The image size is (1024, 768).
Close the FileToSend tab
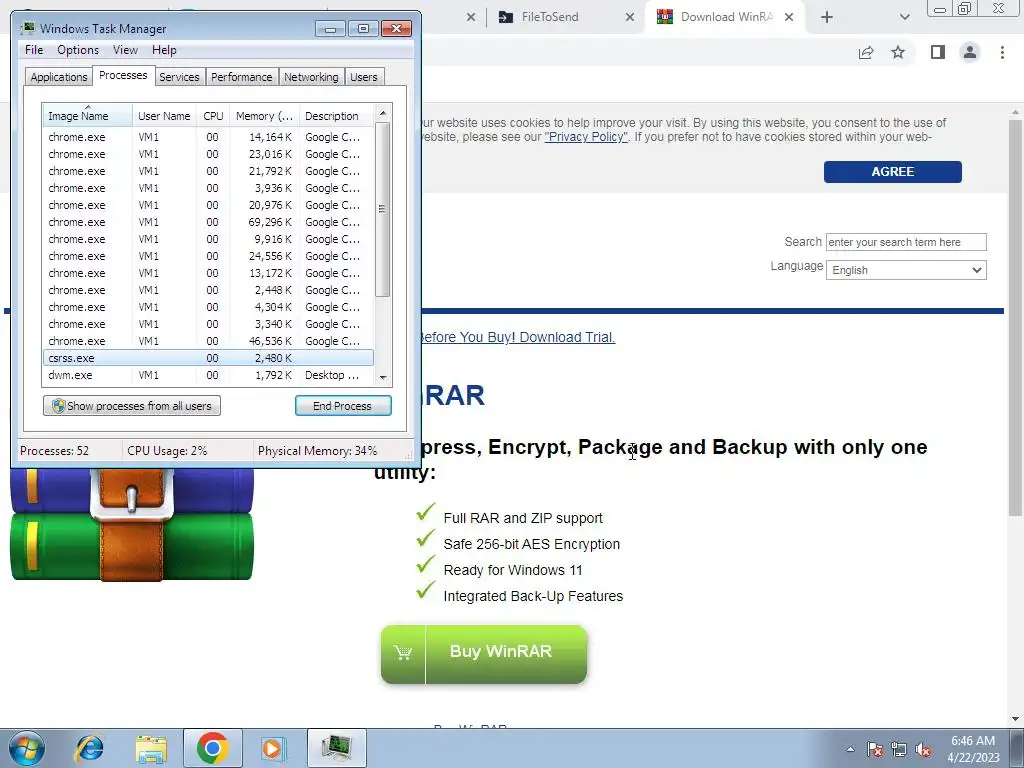coord(630,17)
